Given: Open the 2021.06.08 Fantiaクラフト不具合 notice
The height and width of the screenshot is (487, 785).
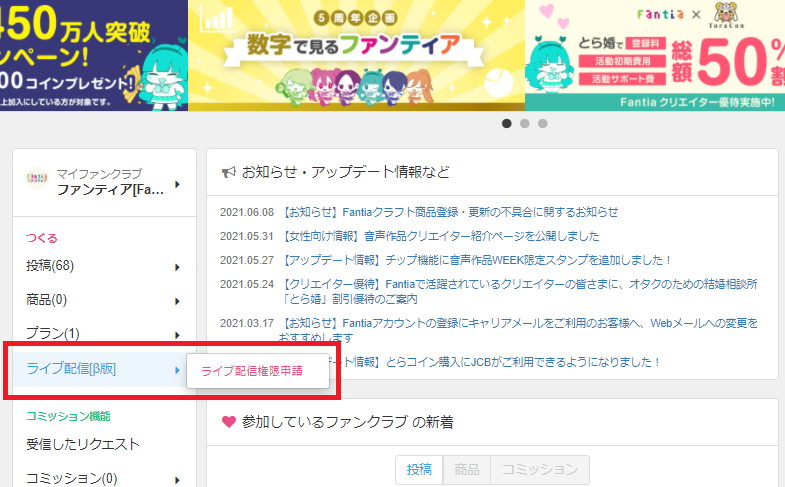Looking at the screenshot, I should click(x=449, y=212).
